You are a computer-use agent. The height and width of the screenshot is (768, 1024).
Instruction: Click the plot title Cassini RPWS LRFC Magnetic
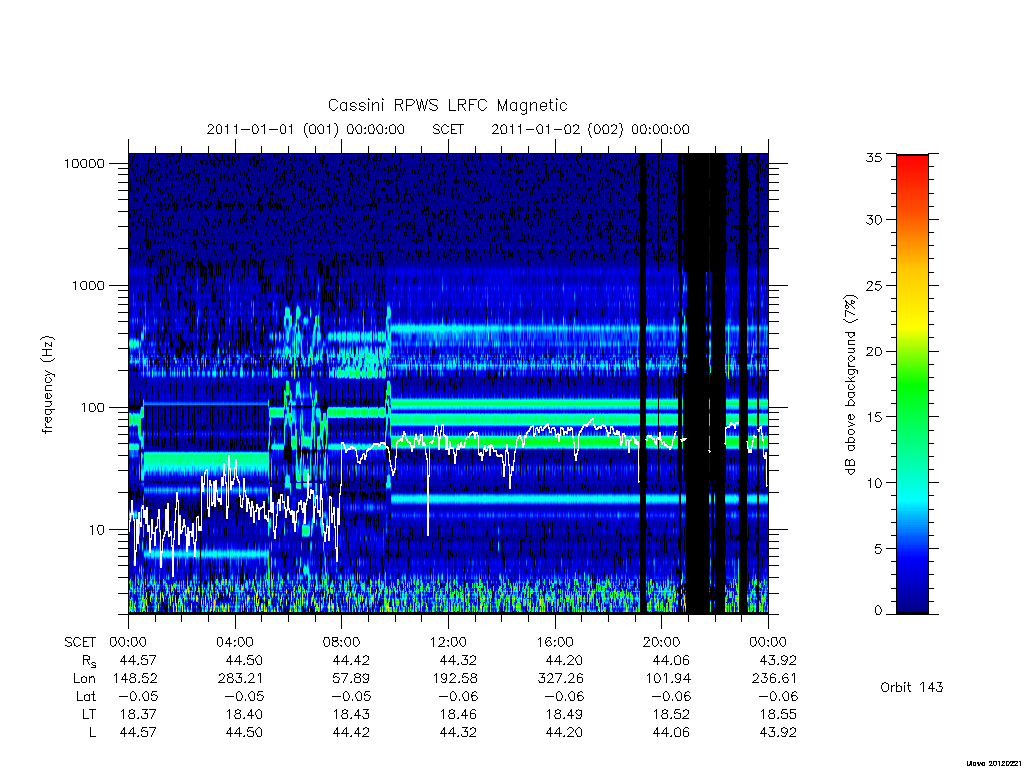447,105
